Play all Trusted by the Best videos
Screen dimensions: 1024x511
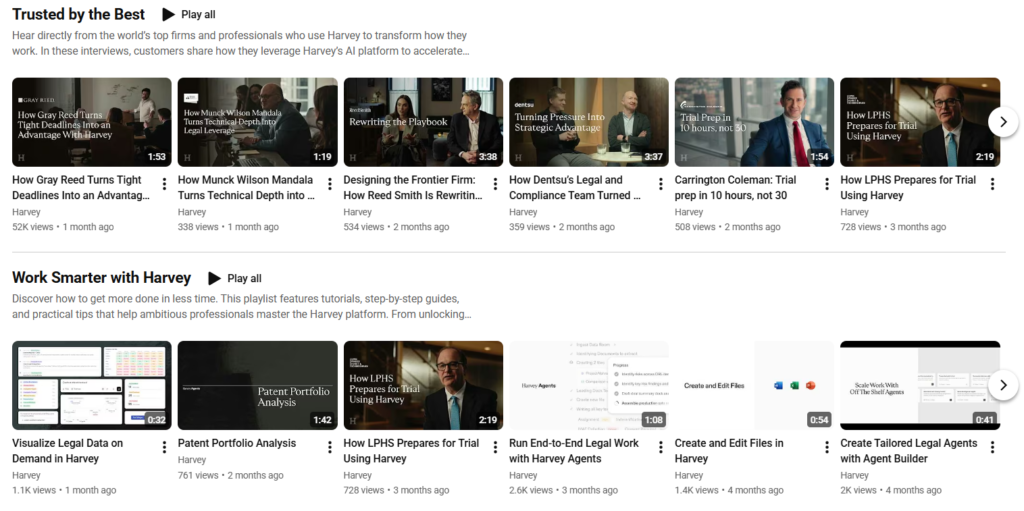[x=189, y=14]
